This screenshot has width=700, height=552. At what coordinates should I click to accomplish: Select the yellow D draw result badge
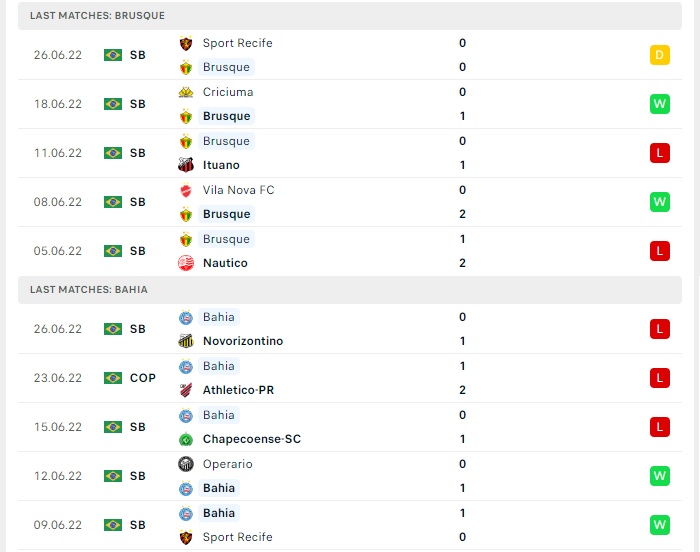click(x=660, y=55)
